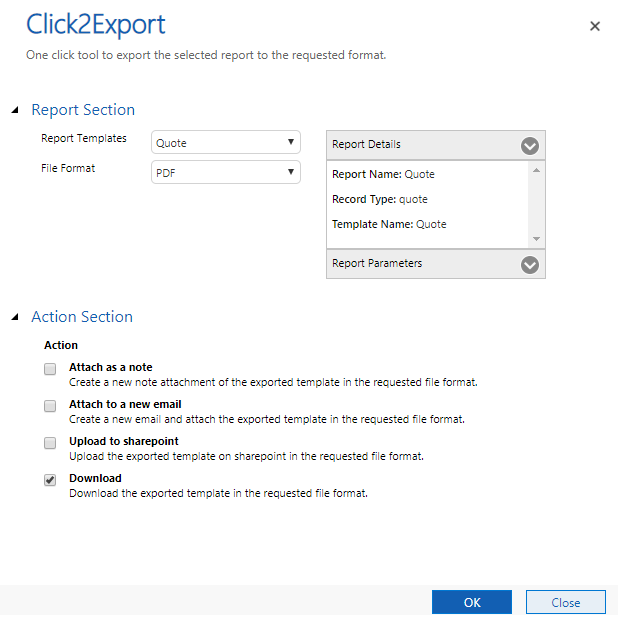Viewport: 618px width, 618px height.
Task: Click the Action Section heading
Action: point(82,316)
